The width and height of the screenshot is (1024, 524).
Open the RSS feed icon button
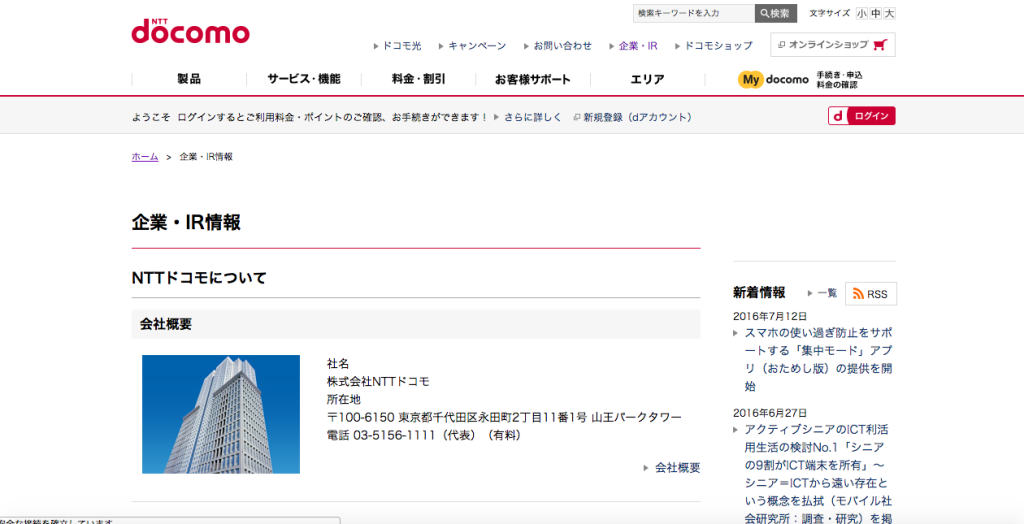[x=870, y=294]
